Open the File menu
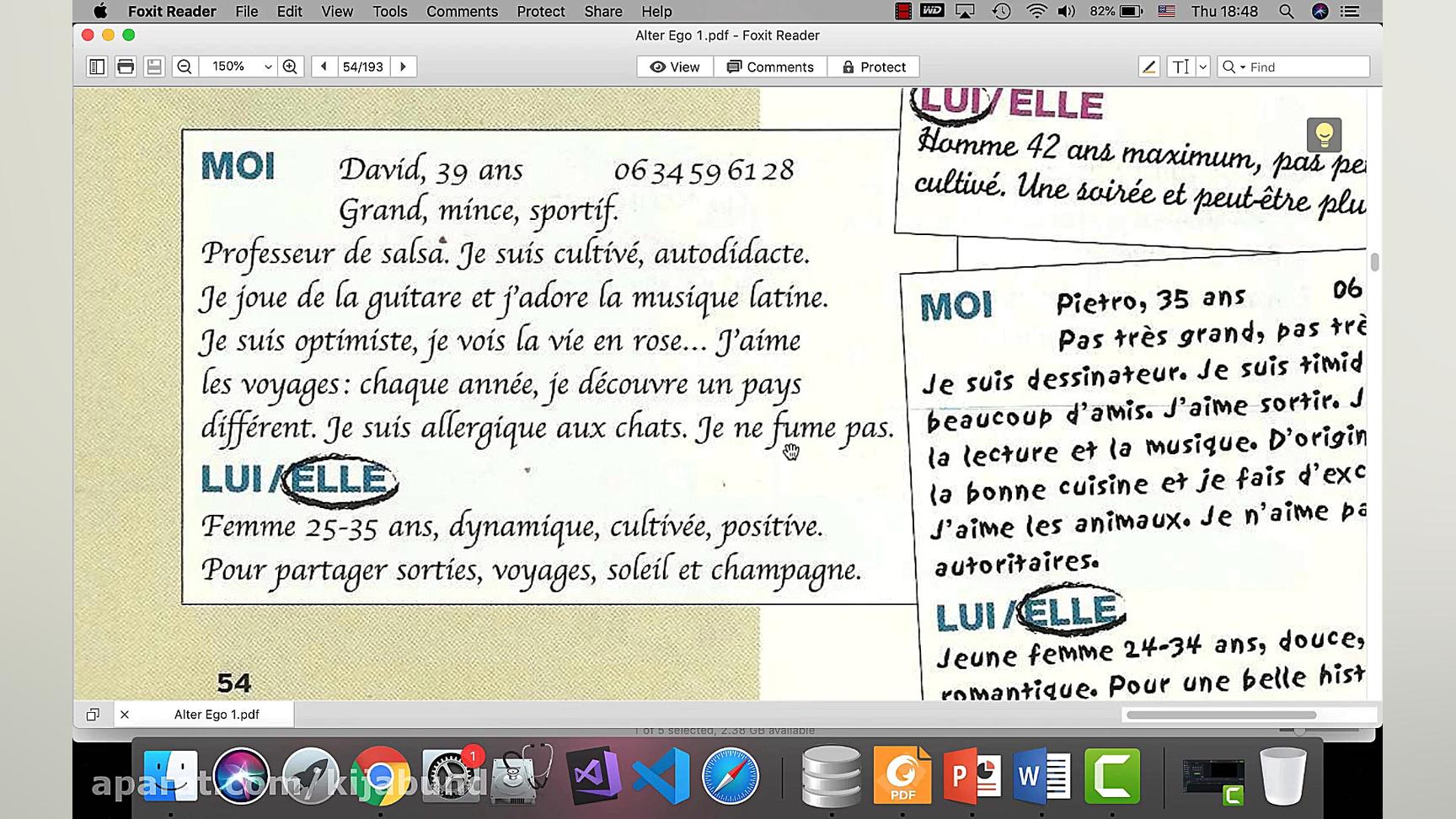 coord(247,11)
